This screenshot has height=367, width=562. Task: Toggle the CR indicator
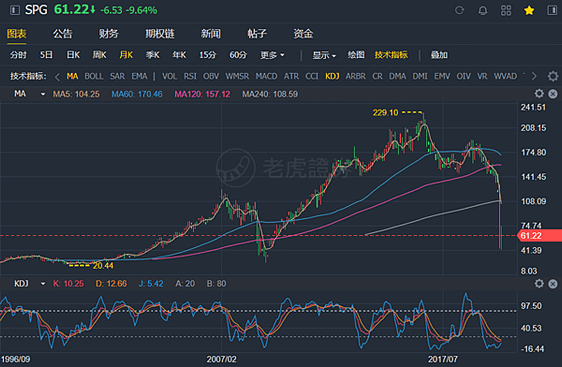tap(377, 76)
